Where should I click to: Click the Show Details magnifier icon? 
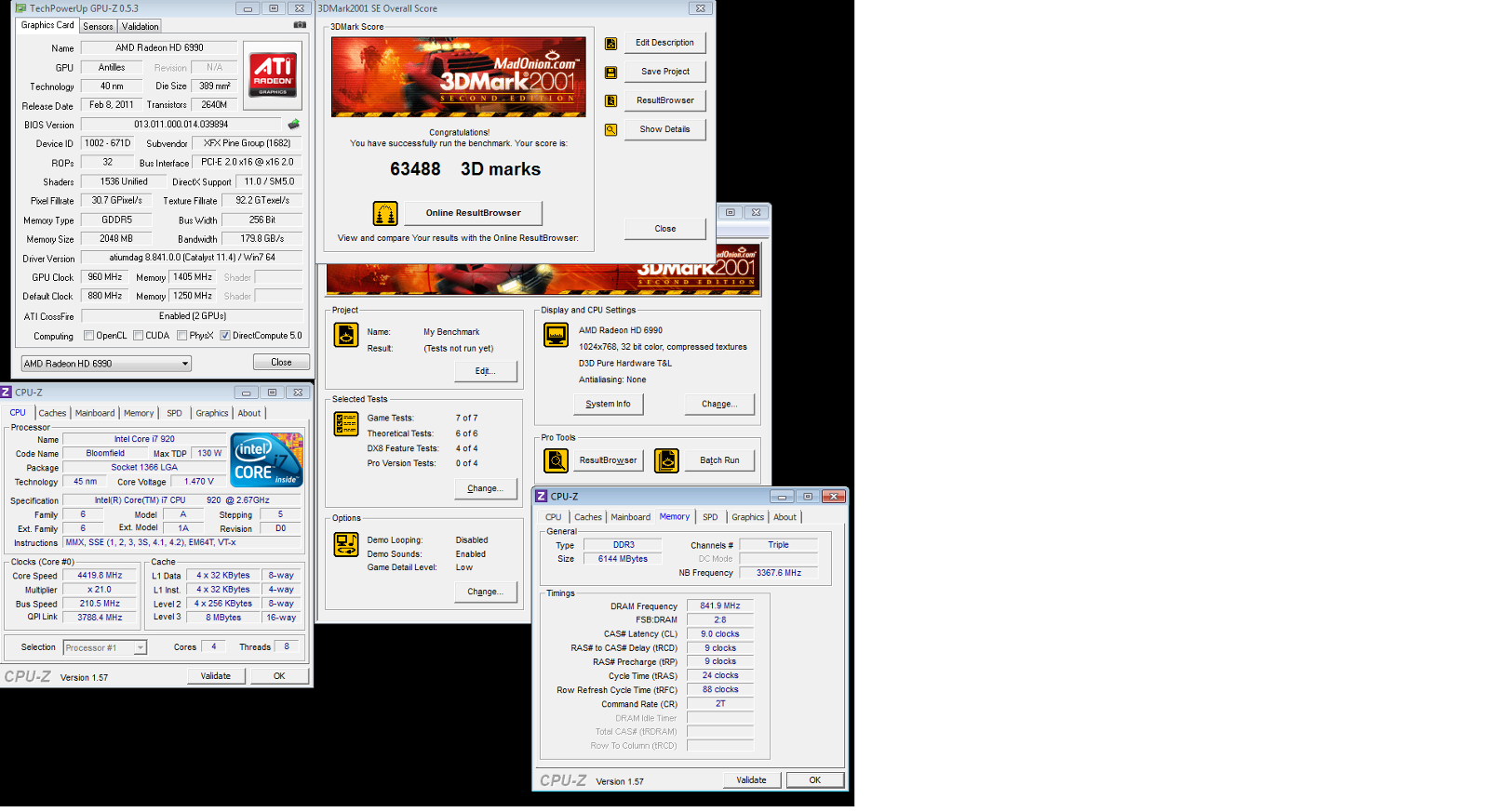click(x=610, y=130)
